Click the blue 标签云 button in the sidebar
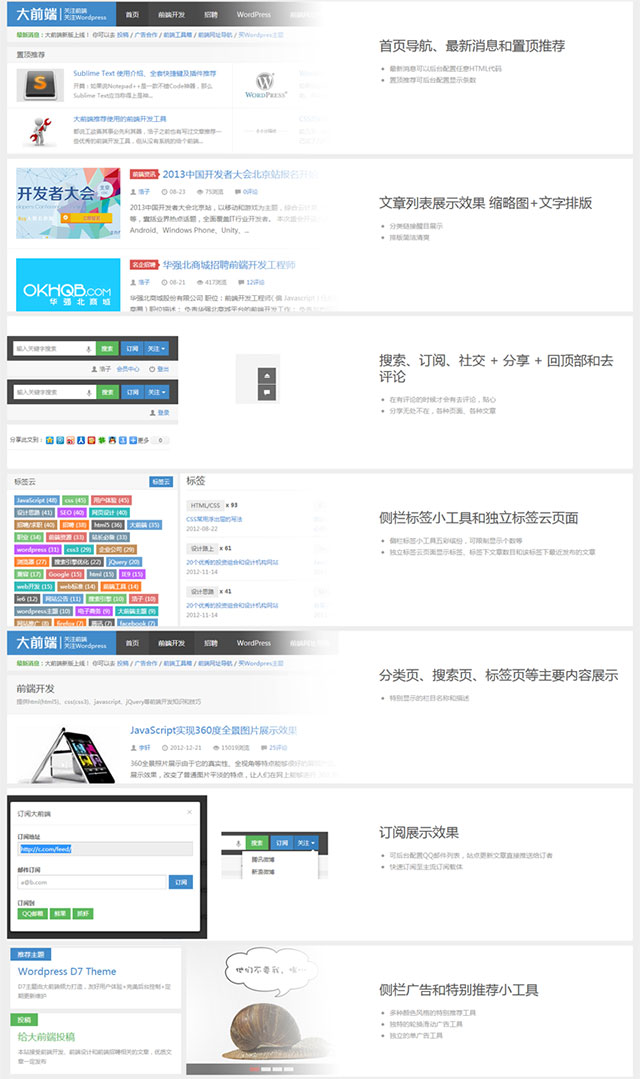This screenshot has width=640, height=1079. 160,482
